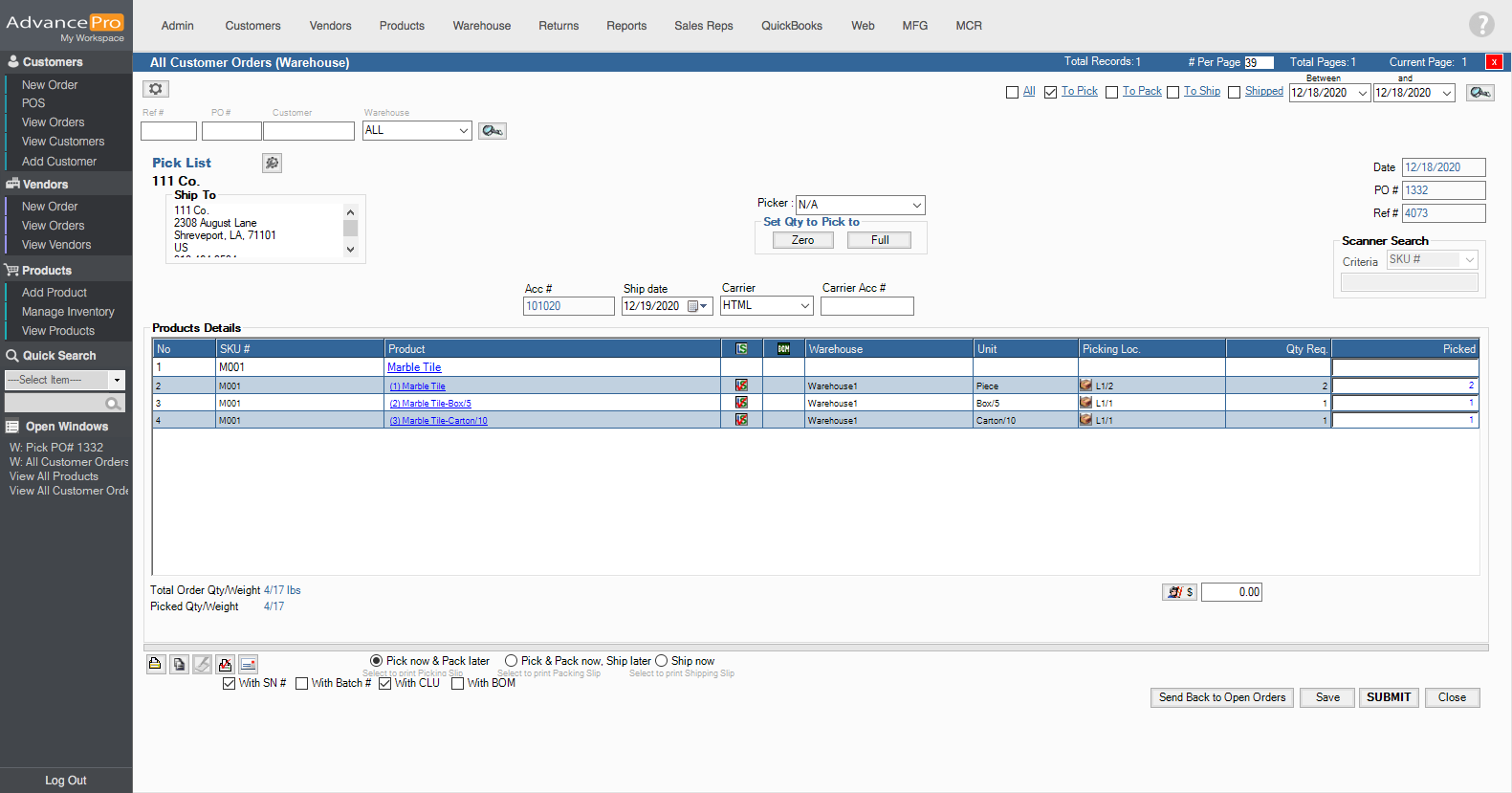Click the Quick Search magnifier icon

click(x=113, y=404)
